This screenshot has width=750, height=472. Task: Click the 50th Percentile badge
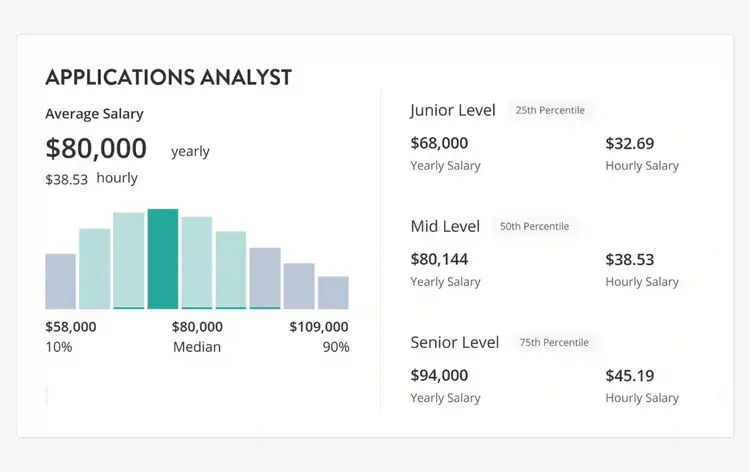pos(535,226)
